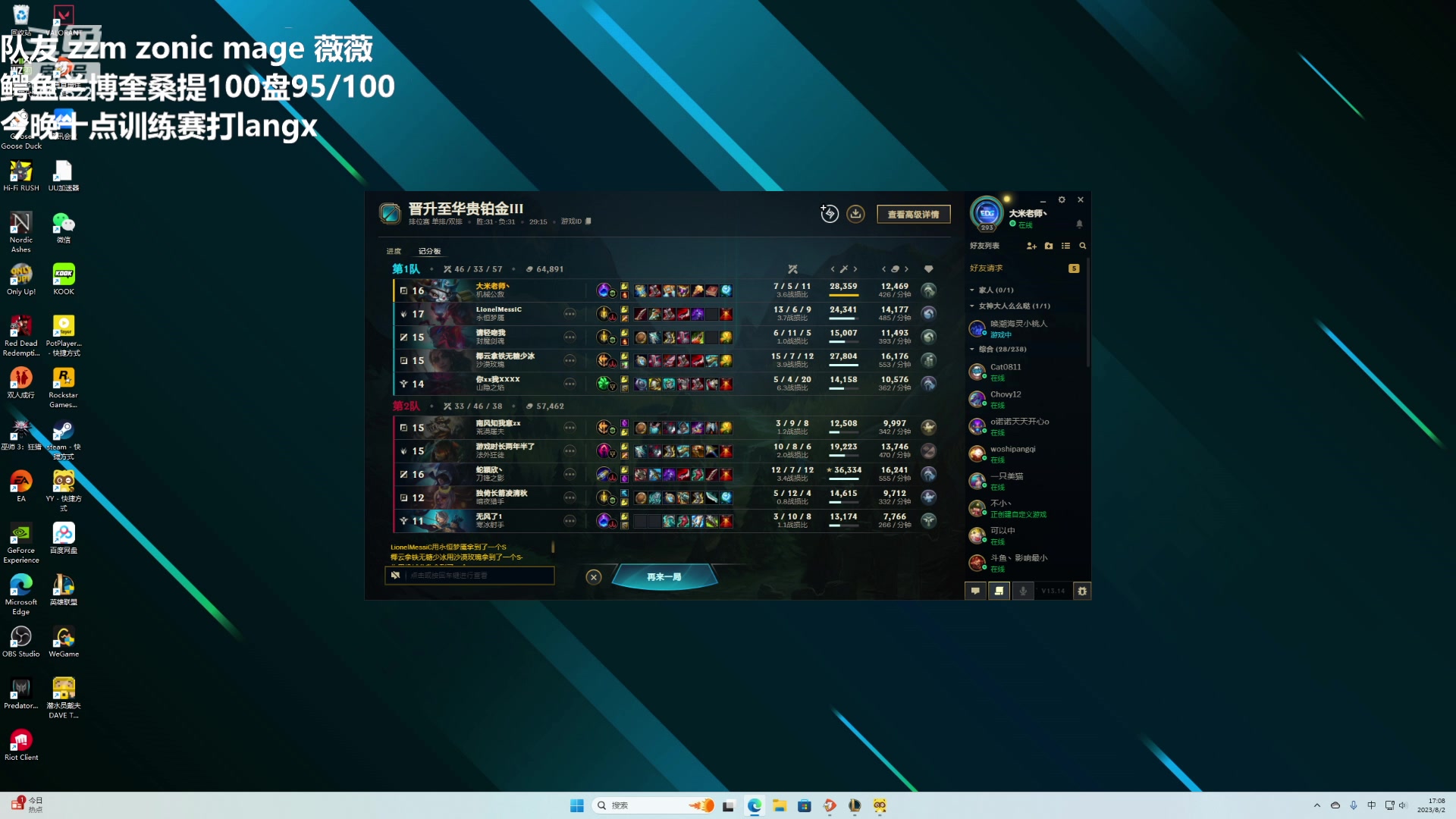Click friends list view options icon
The width and height of the screenshot is (1456, 819).
click(x=1065, y=246)
